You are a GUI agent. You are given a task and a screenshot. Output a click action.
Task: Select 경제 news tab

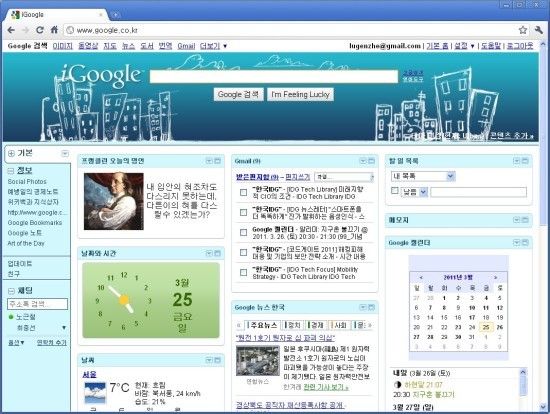pyautogui.click(x=316, y=325)
